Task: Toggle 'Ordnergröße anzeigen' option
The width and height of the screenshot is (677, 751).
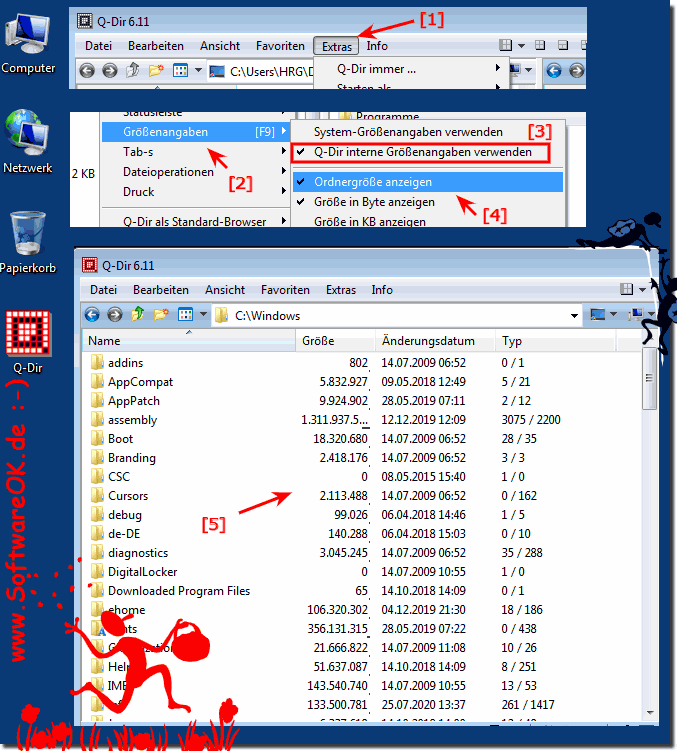Action: [427, 182]
